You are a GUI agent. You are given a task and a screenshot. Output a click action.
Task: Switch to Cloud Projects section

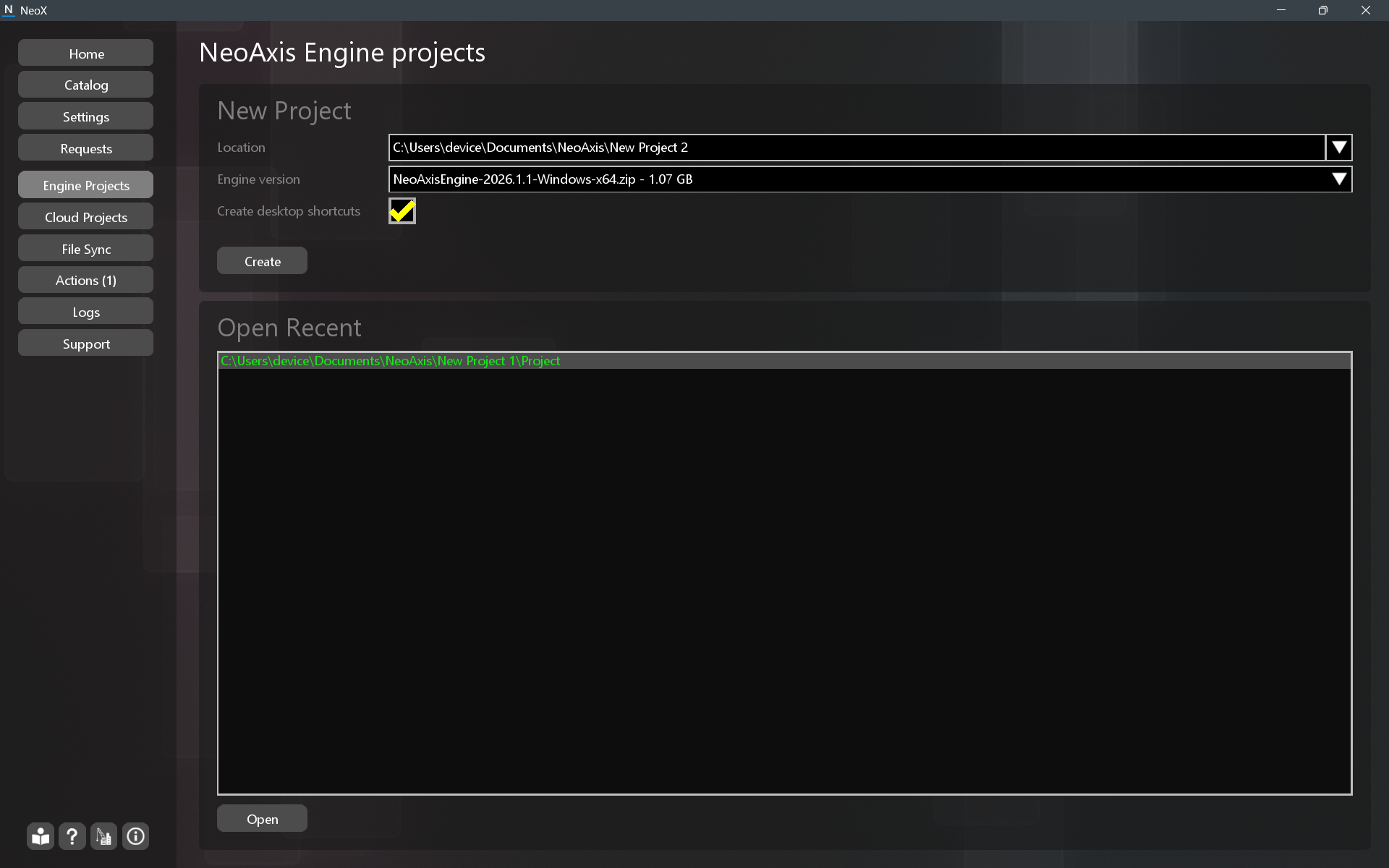[85, 217]
